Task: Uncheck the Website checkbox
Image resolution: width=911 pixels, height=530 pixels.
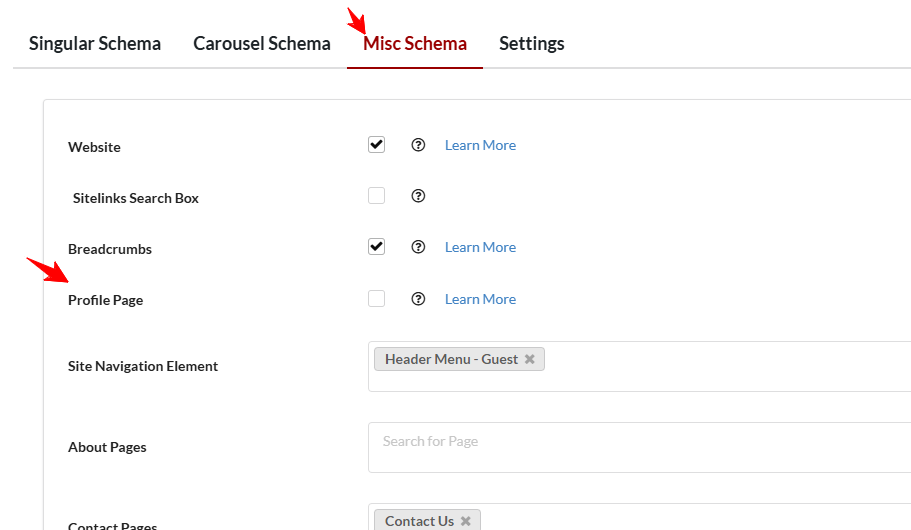Action: pos(376,145)
